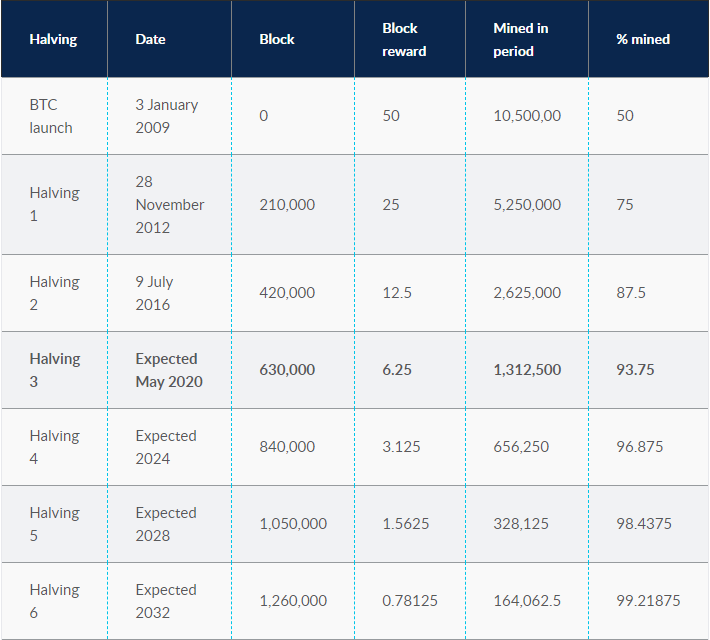Select the "1,260,000" block cell
710x640 pixels.
click(x=293, y=601)
